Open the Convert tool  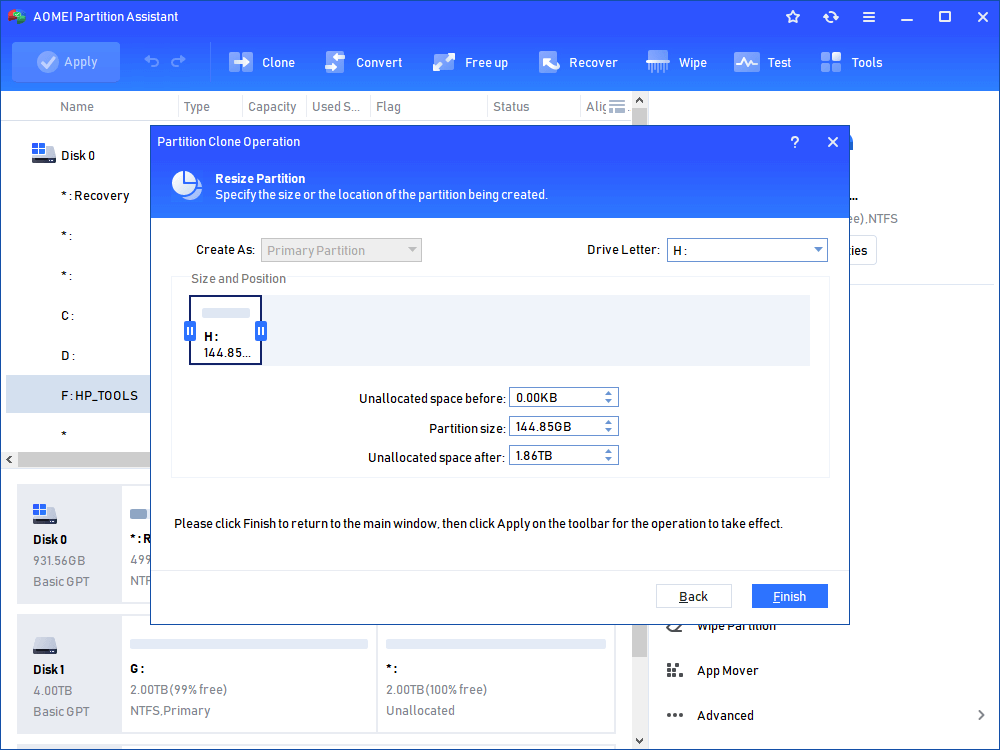point(364,62)
